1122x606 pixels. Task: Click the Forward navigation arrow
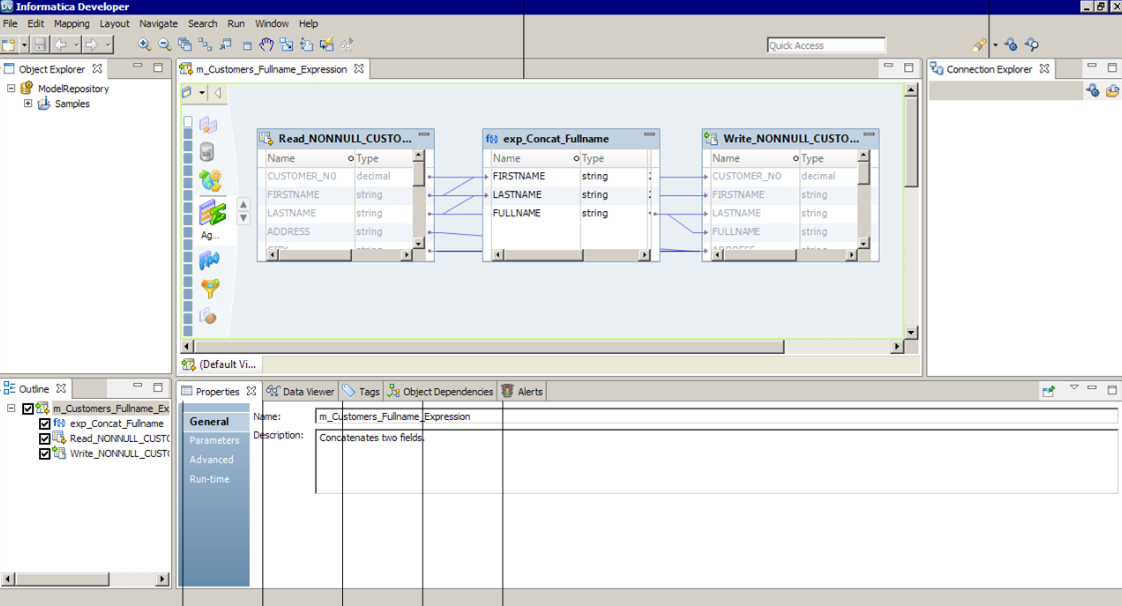point(92,44)
